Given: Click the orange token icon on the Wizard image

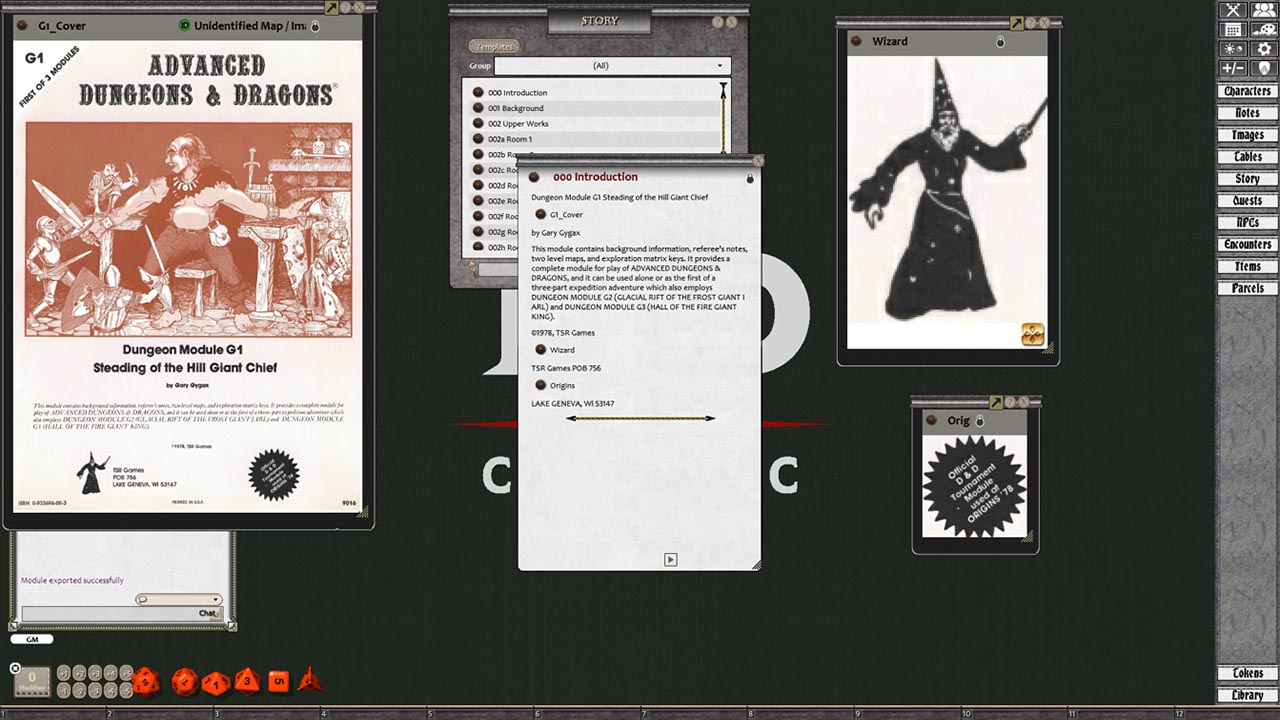Looking at the screenshot, I should point(1033,334).
